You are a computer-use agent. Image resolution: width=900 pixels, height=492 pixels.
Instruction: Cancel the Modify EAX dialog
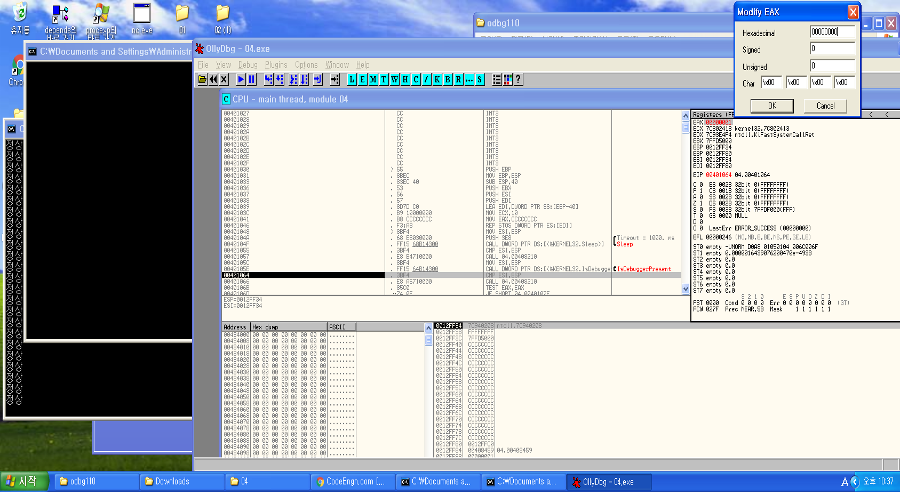[825, 106]
